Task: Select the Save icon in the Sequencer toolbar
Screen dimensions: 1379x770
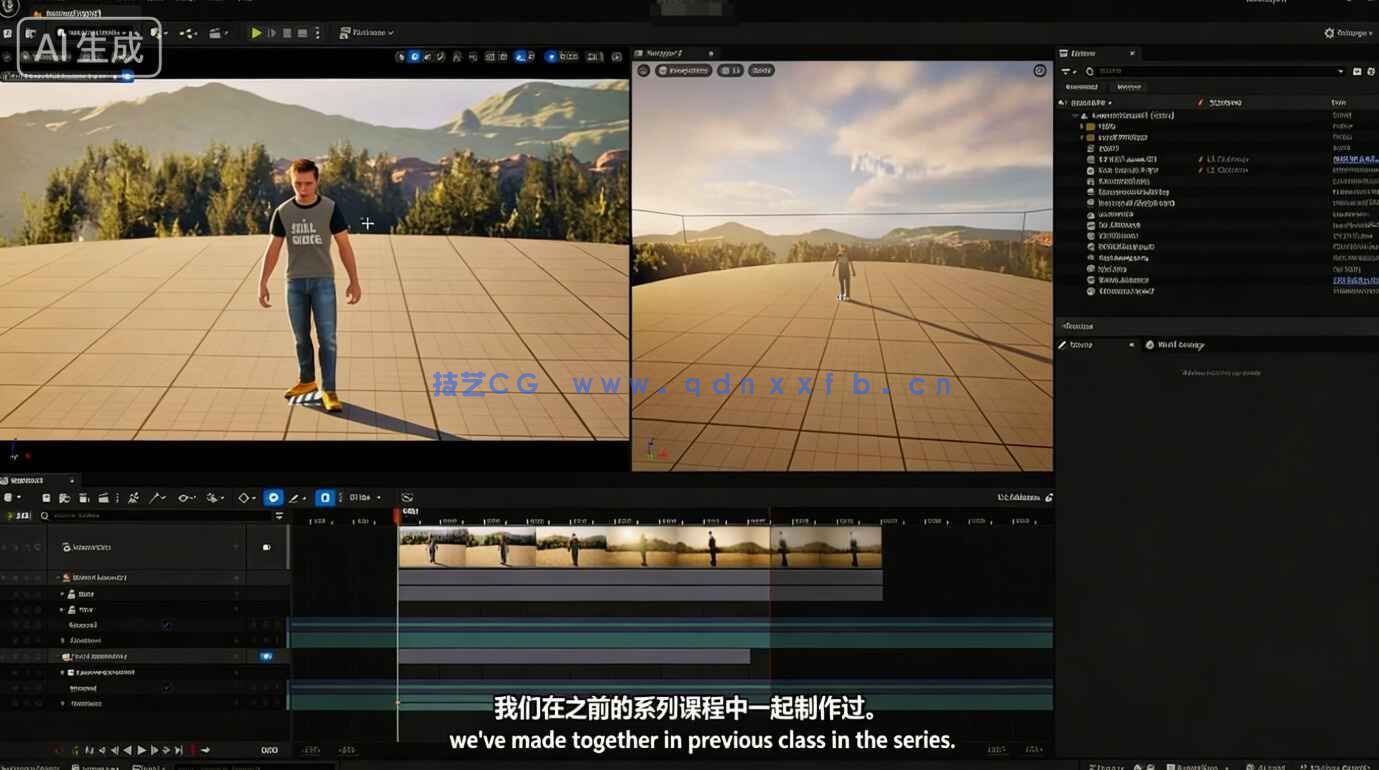Action: (46, 497)
